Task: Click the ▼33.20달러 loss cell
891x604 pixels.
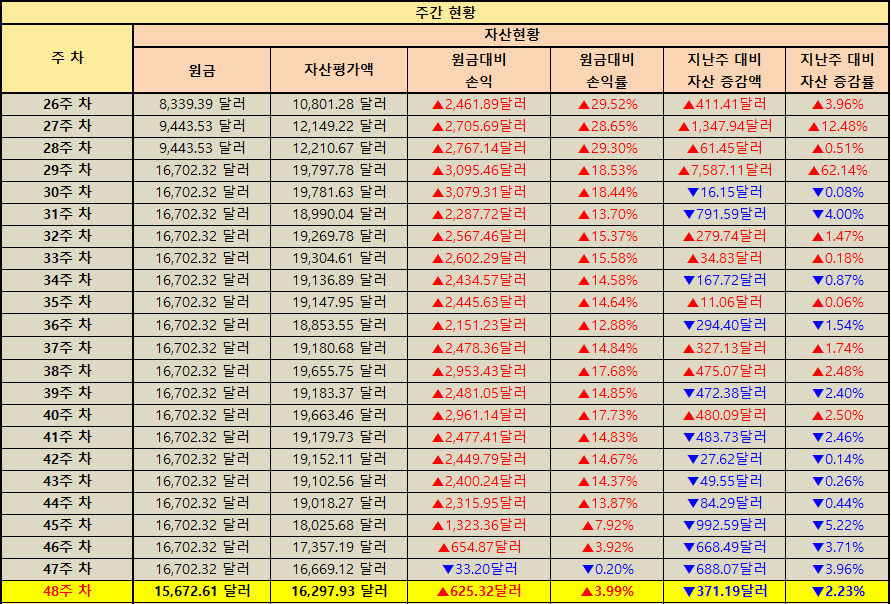Action: (479, 568)
